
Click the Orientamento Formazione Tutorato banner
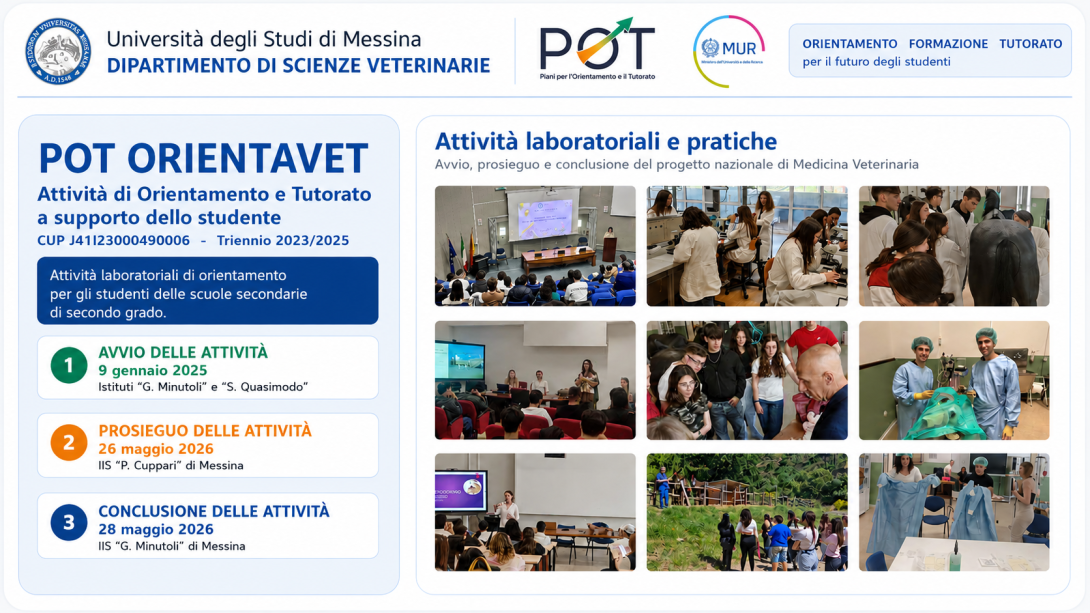[x=930, y=51]
